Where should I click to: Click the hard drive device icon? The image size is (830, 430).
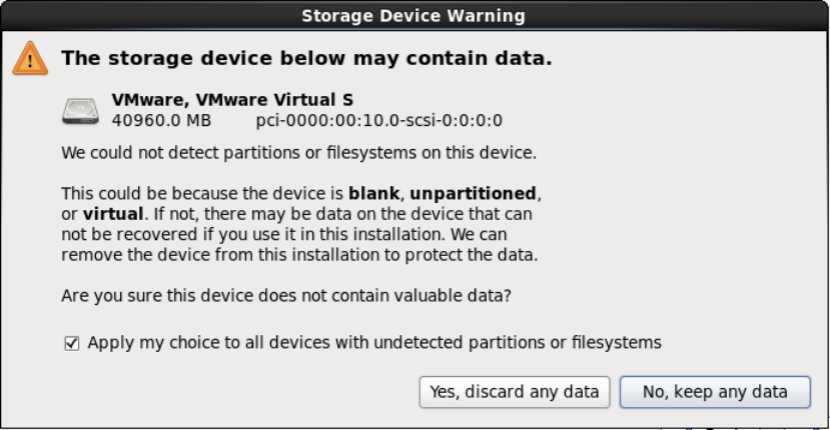(x=80, y=111)
